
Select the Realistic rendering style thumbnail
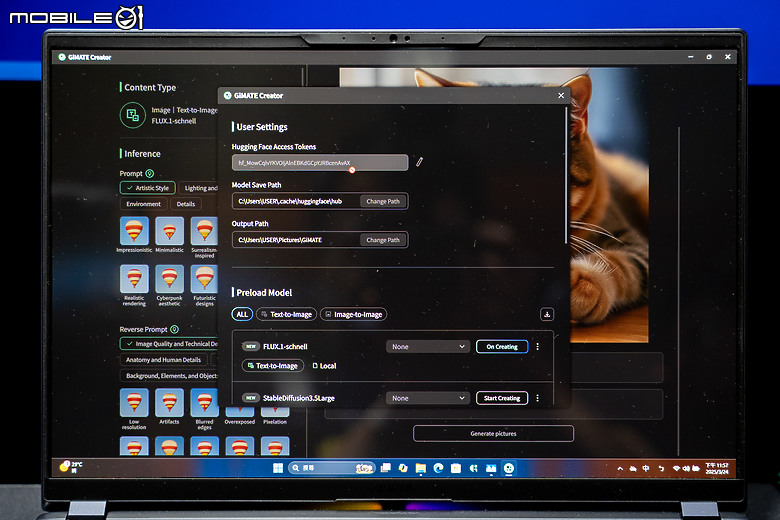(x=134, y=279)
